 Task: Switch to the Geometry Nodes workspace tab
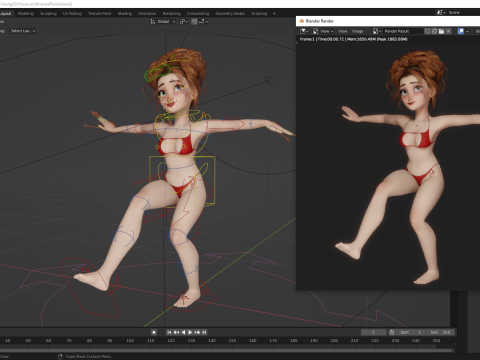pyautogui.click(x=230, y=13)
